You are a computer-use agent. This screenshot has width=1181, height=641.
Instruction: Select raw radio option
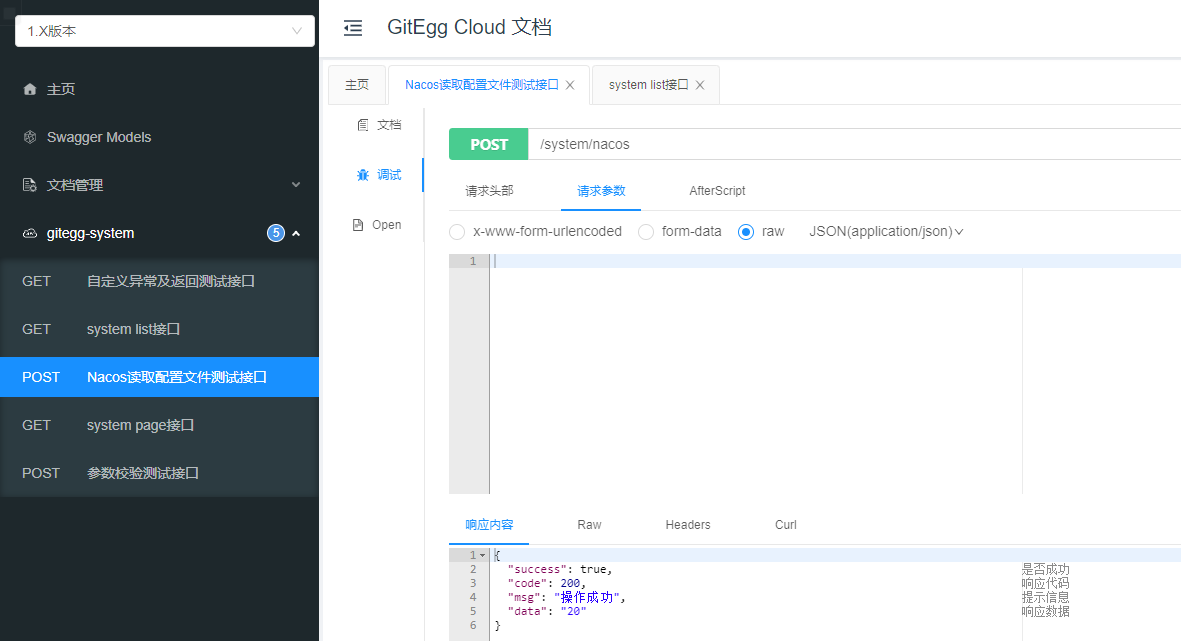pyautogui.click(x=746, y=232)
